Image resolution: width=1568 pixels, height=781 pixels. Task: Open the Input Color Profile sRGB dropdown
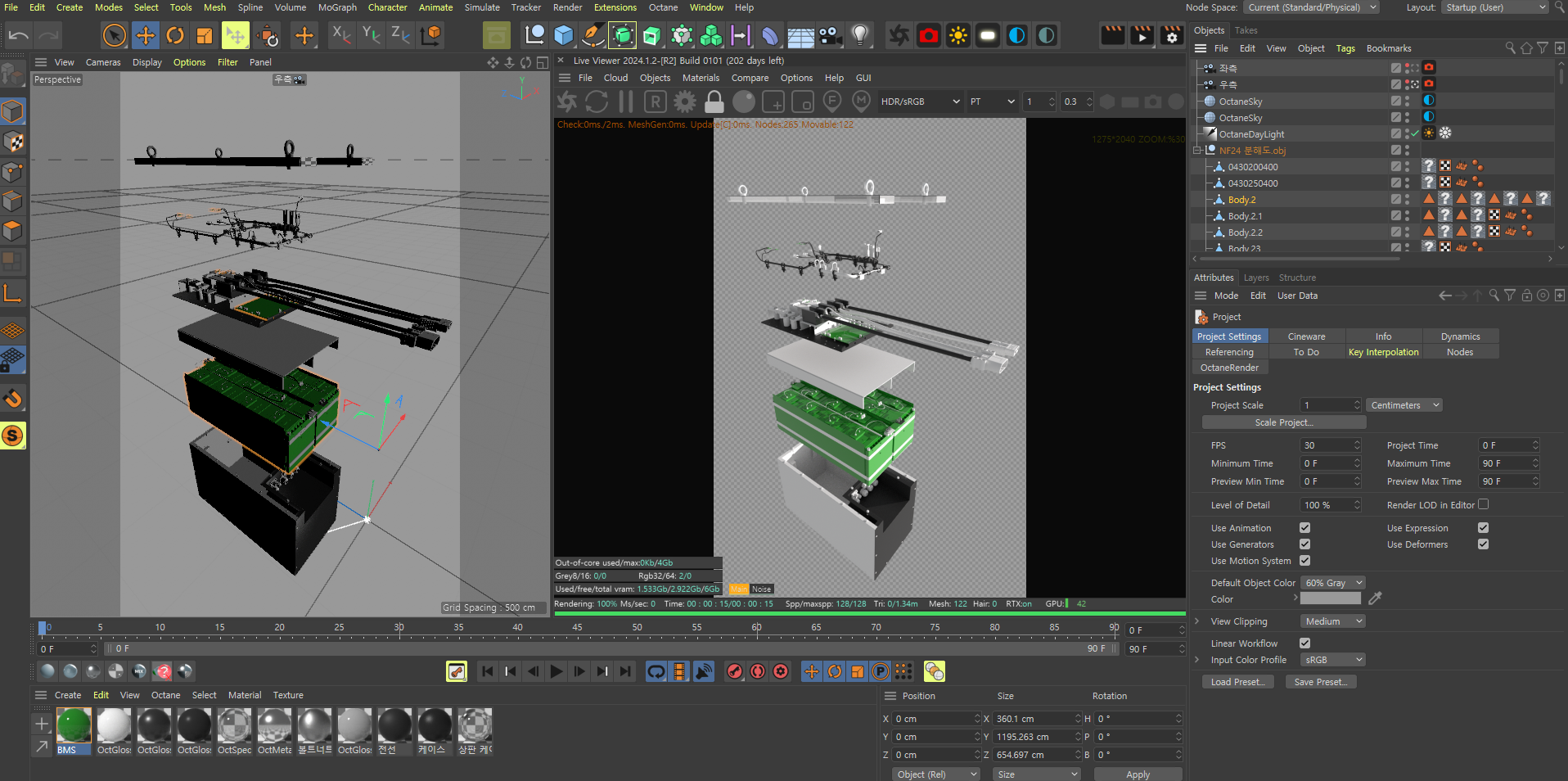[x=1333, y=660]
